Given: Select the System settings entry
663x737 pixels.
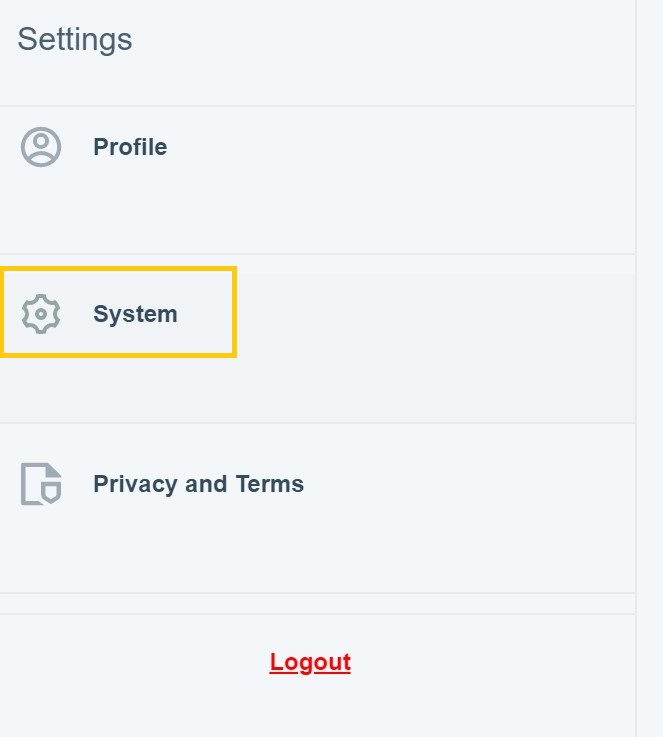Looking at the screenshot, I should coord(135,314).
